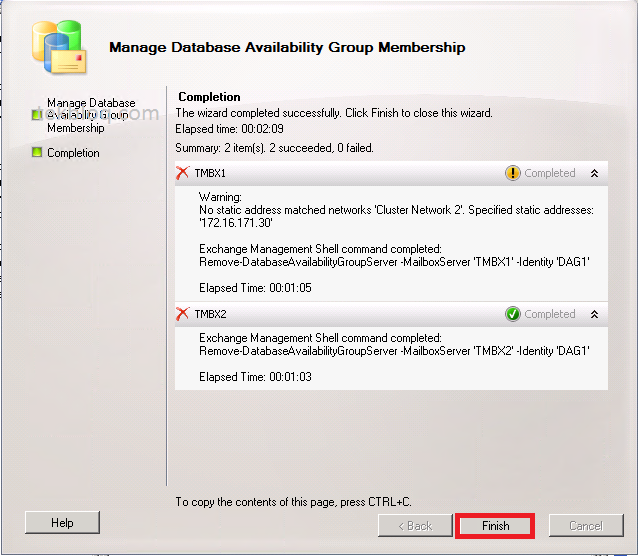This screenshot has width=638, height=556.
Task: Click the red X icon beside TMBX2
Action: pyautogui.click(x=183, y=314)
